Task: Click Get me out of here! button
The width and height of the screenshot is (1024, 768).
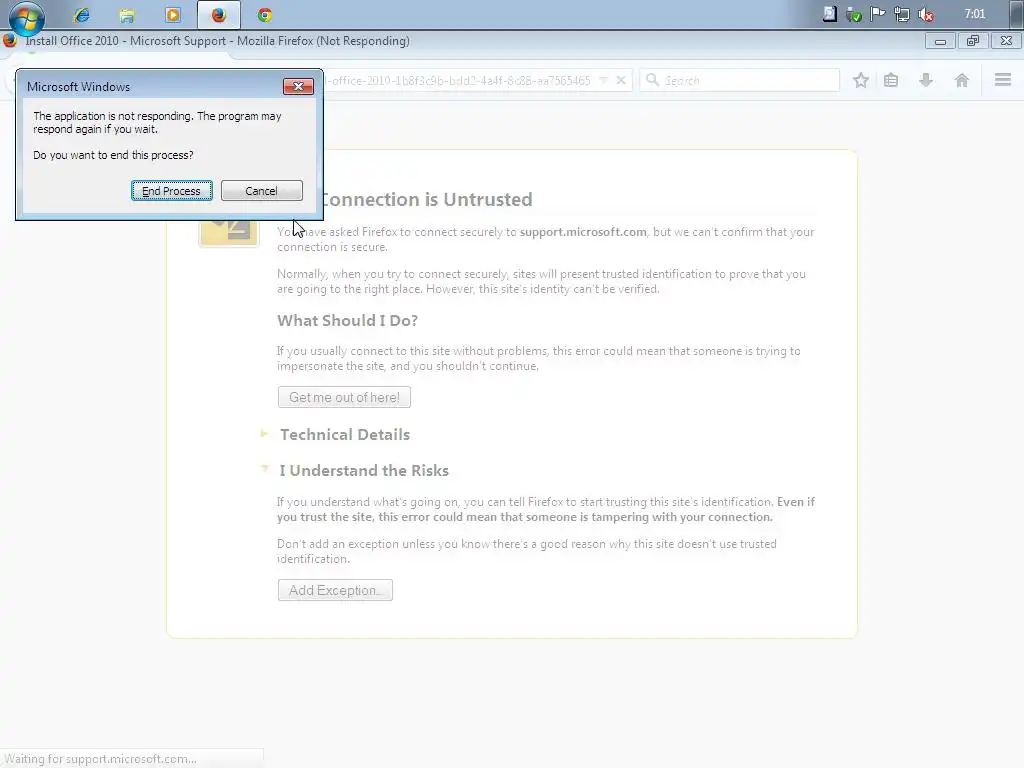Action: 344,397
